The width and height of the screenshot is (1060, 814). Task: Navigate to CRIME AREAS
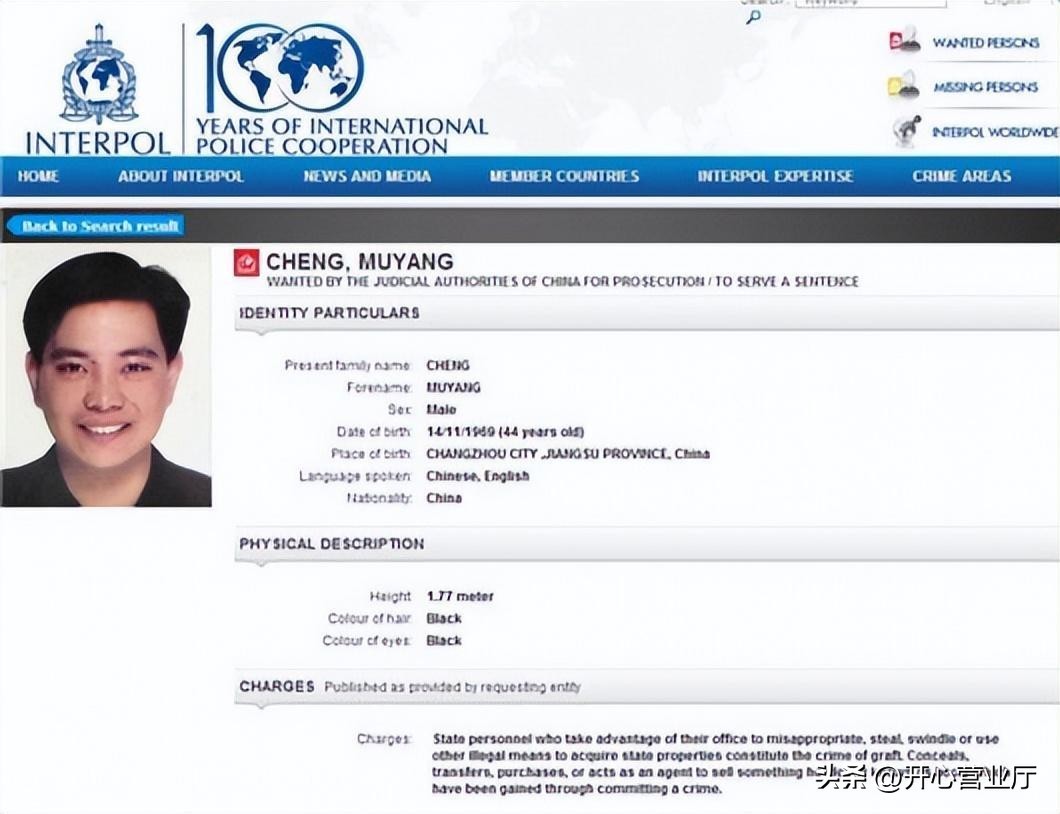pyautogui.click(x=961, y=176)
